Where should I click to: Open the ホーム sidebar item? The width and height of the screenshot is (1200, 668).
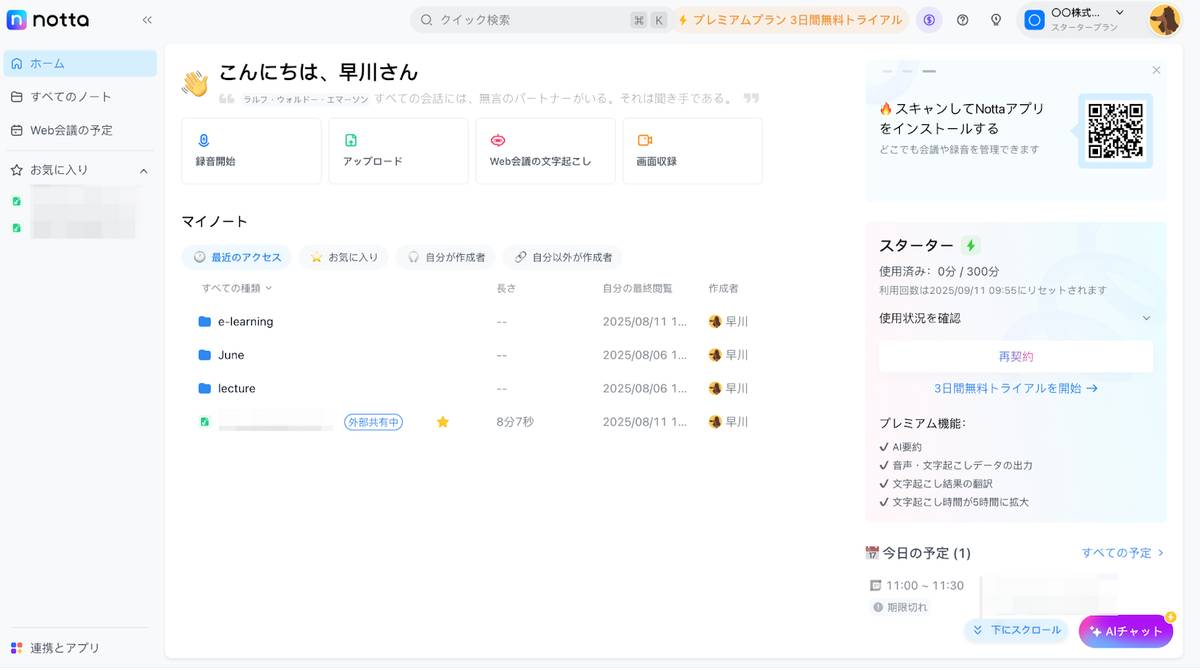coord(80,63)
